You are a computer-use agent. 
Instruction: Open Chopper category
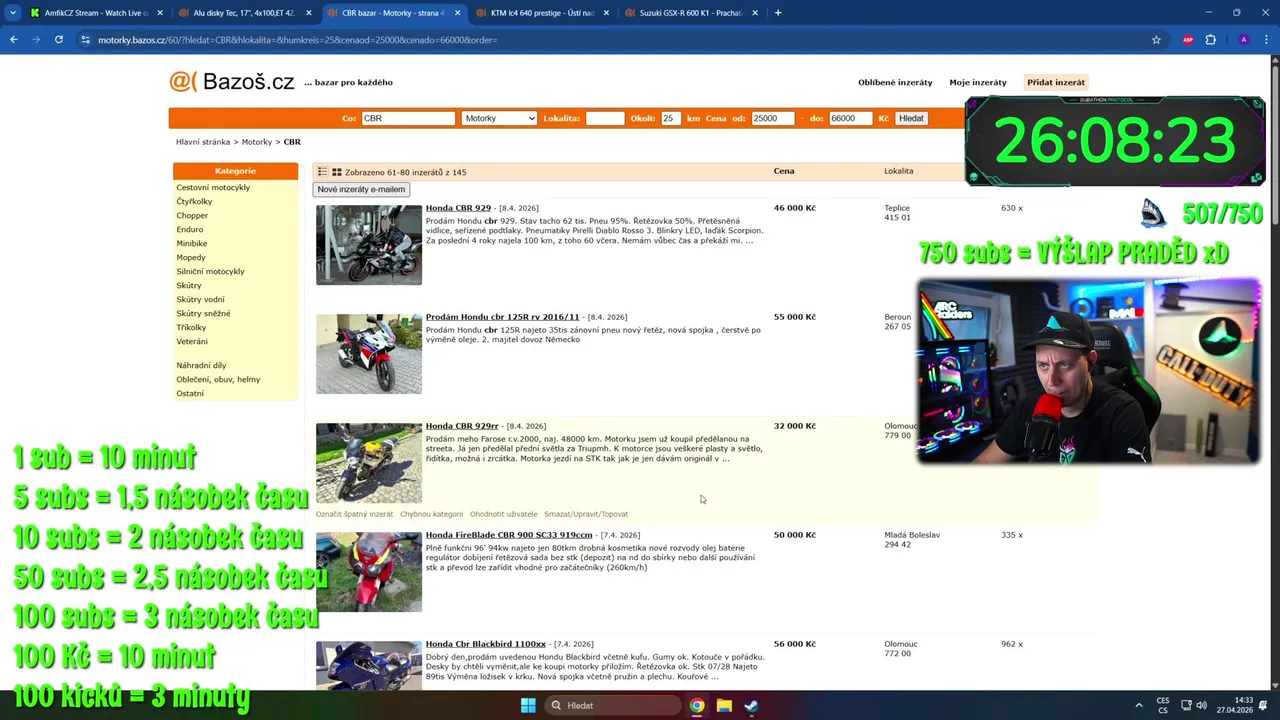pos(192,215)
